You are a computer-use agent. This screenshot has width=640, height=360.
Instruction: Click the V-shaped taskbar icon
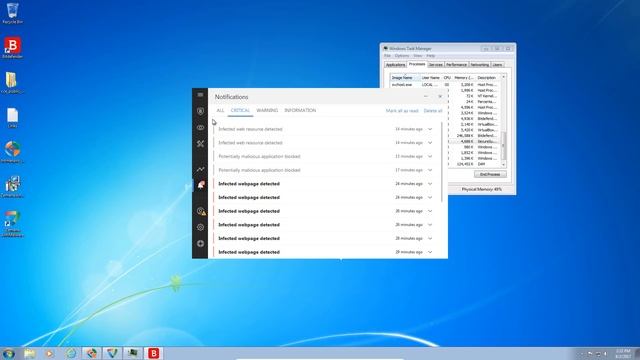click(112, 353)
